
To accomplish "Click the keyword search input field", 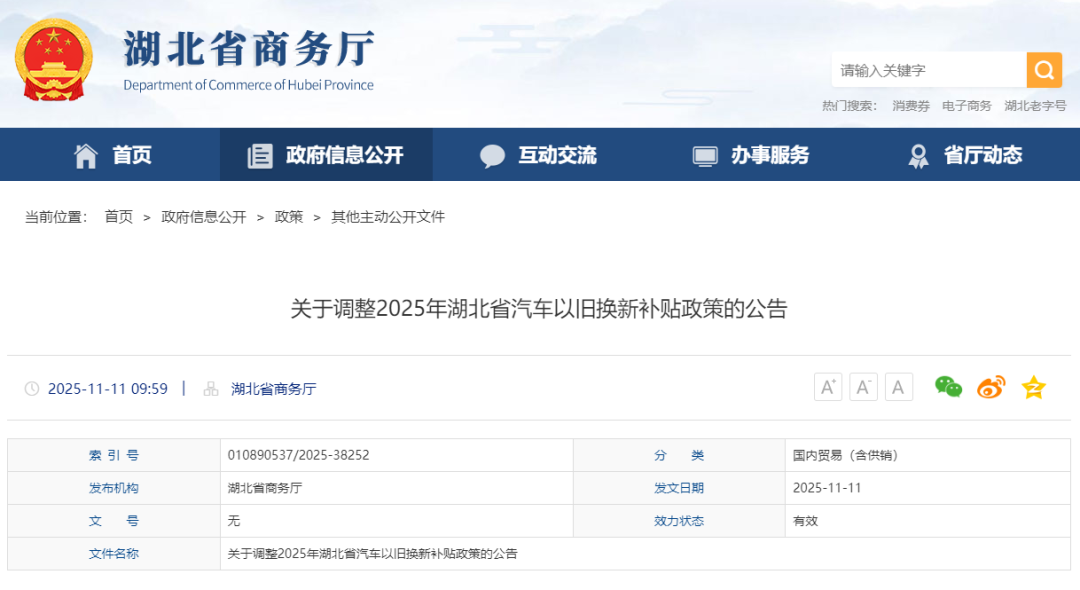I will pos(930,70).
